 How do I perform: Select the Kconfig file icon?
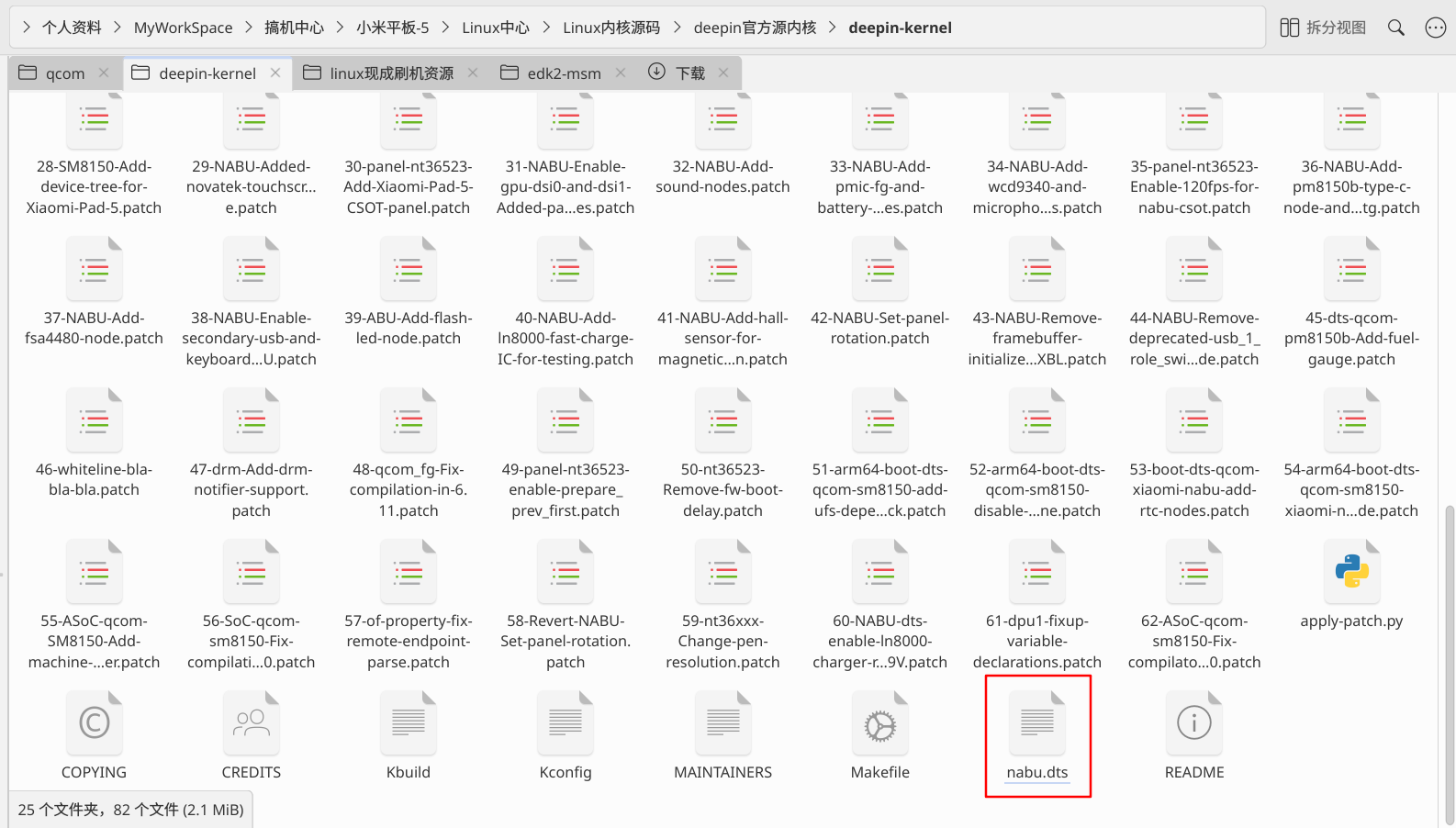point(566,722)
